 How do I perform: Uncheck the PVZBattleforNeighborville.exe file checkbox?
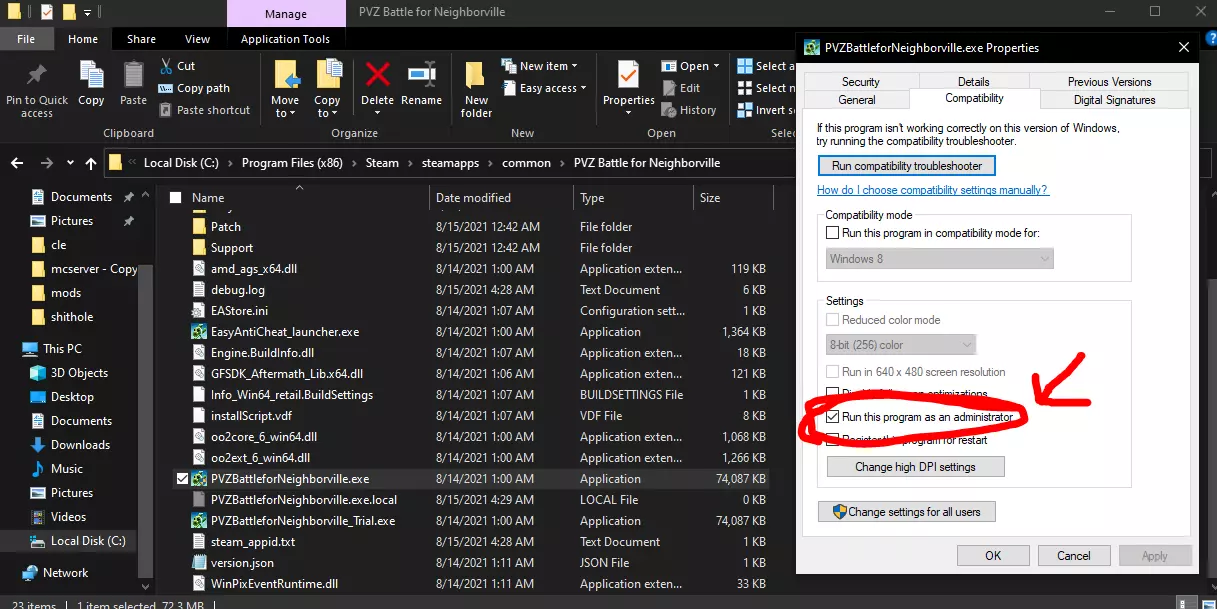click(182, 479)
